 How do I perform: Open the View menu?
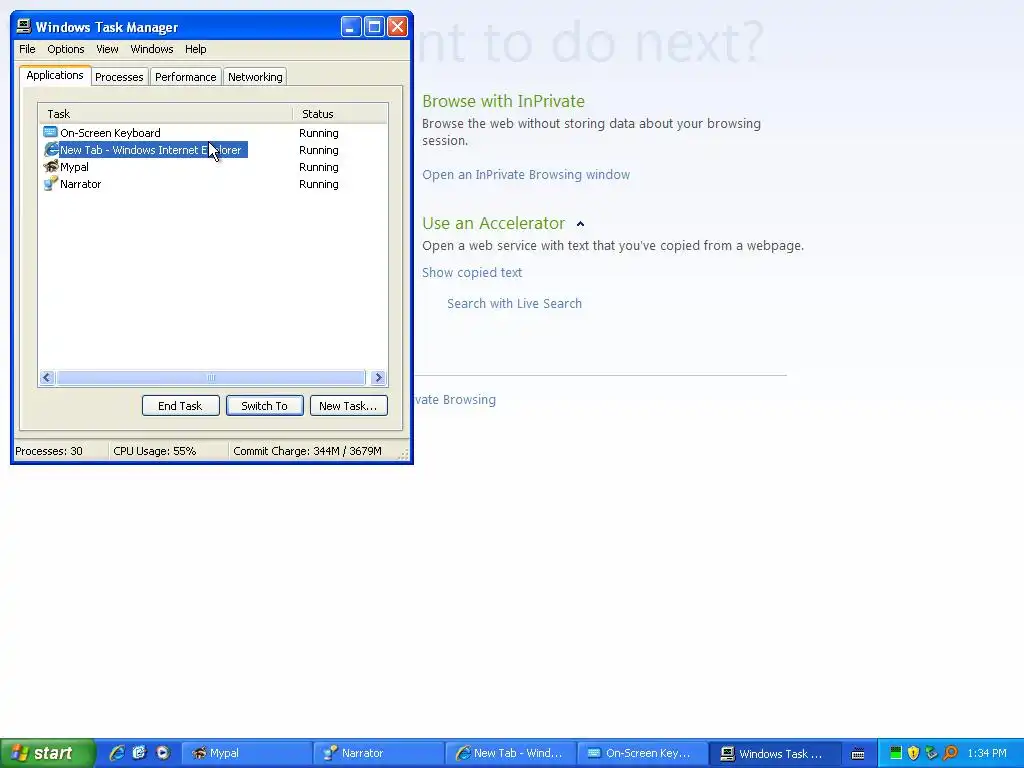coord(107,49)
